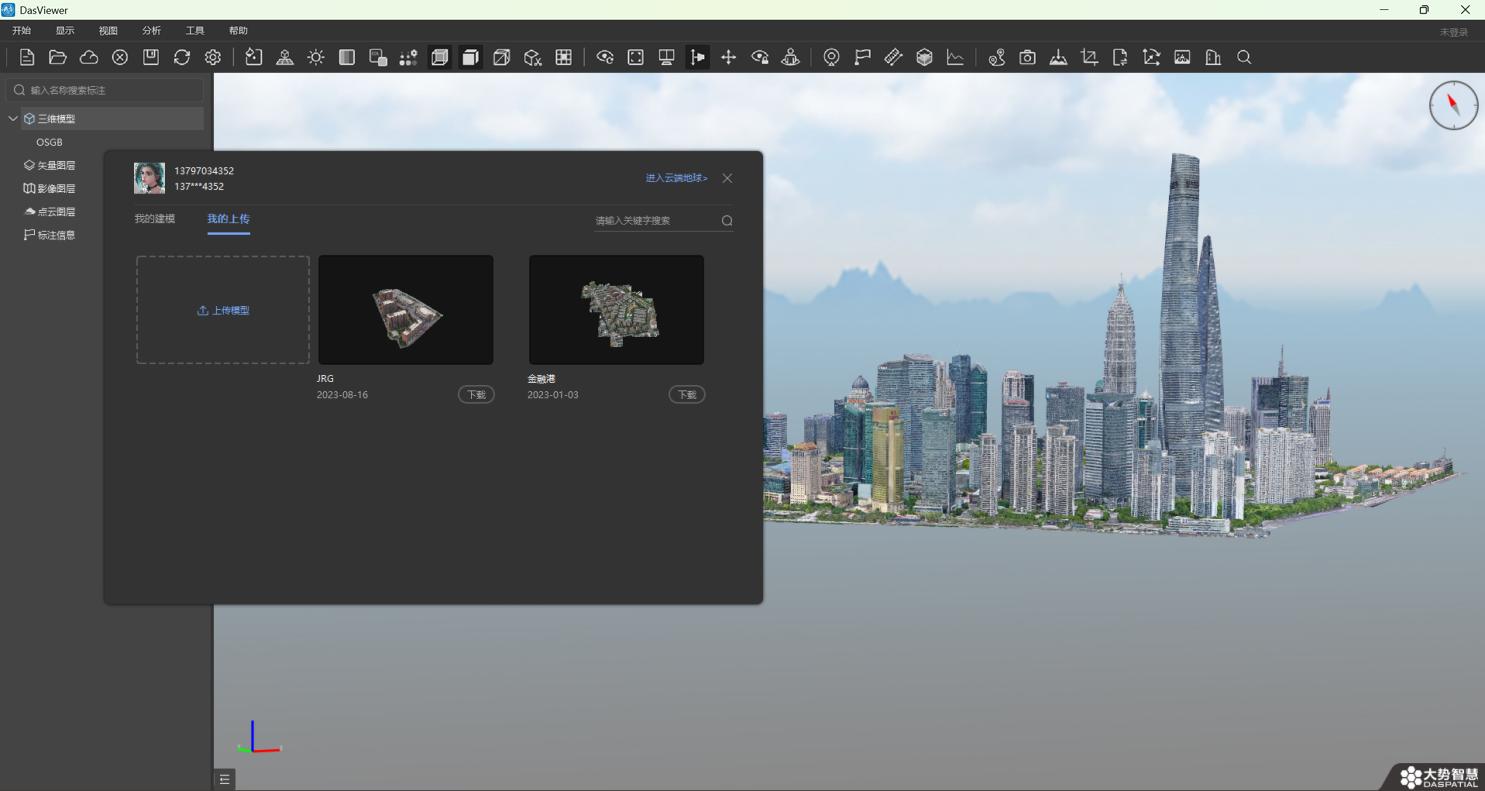
Task: Select the 点云图层 layer entry
Action: point(50,212)
